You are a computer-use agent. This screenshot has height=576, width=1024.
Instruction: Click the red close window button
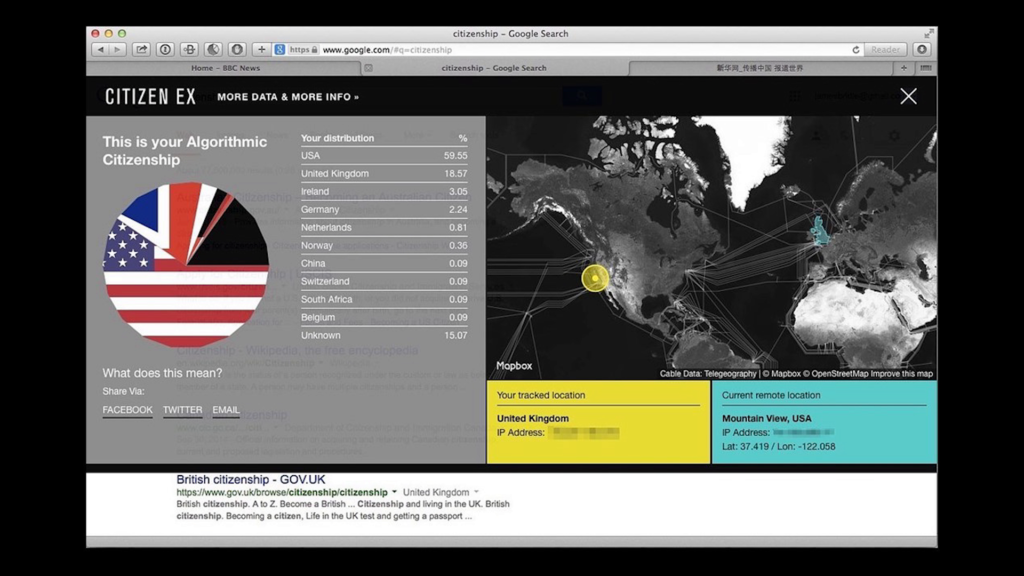click(95, 33)
